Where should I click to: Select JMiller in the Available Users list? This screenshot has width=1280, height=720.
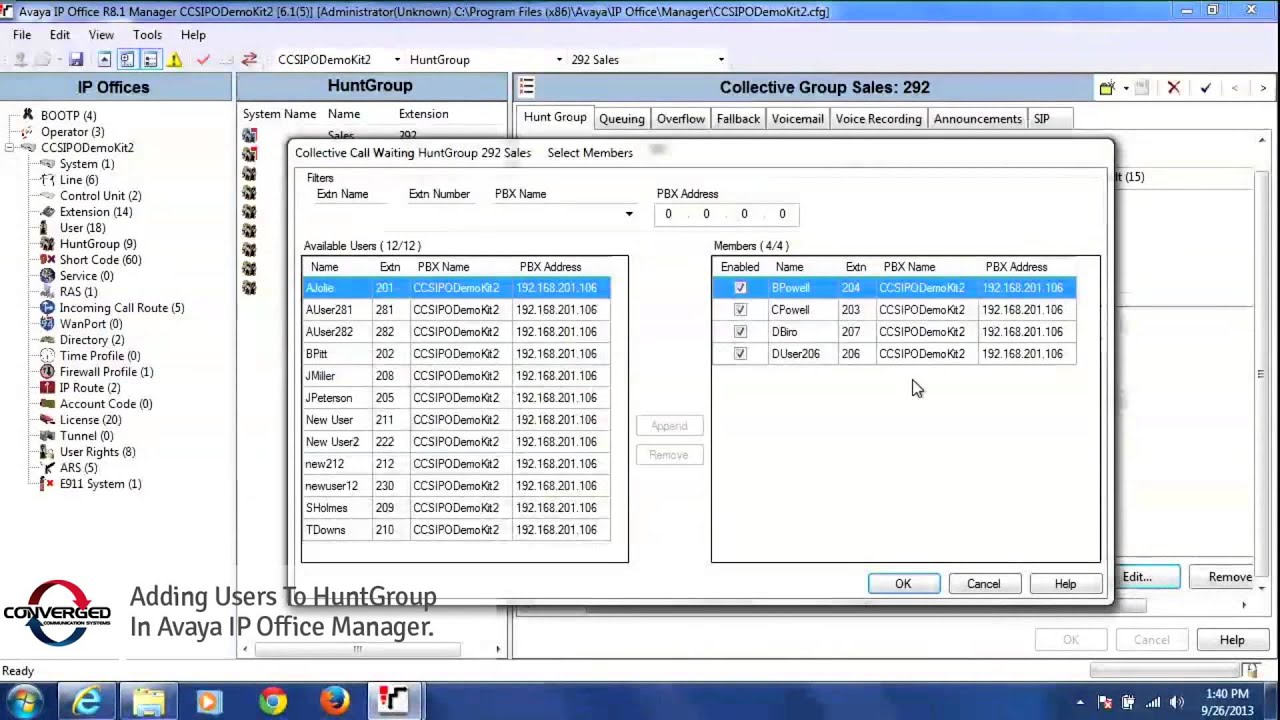[456, 376]
